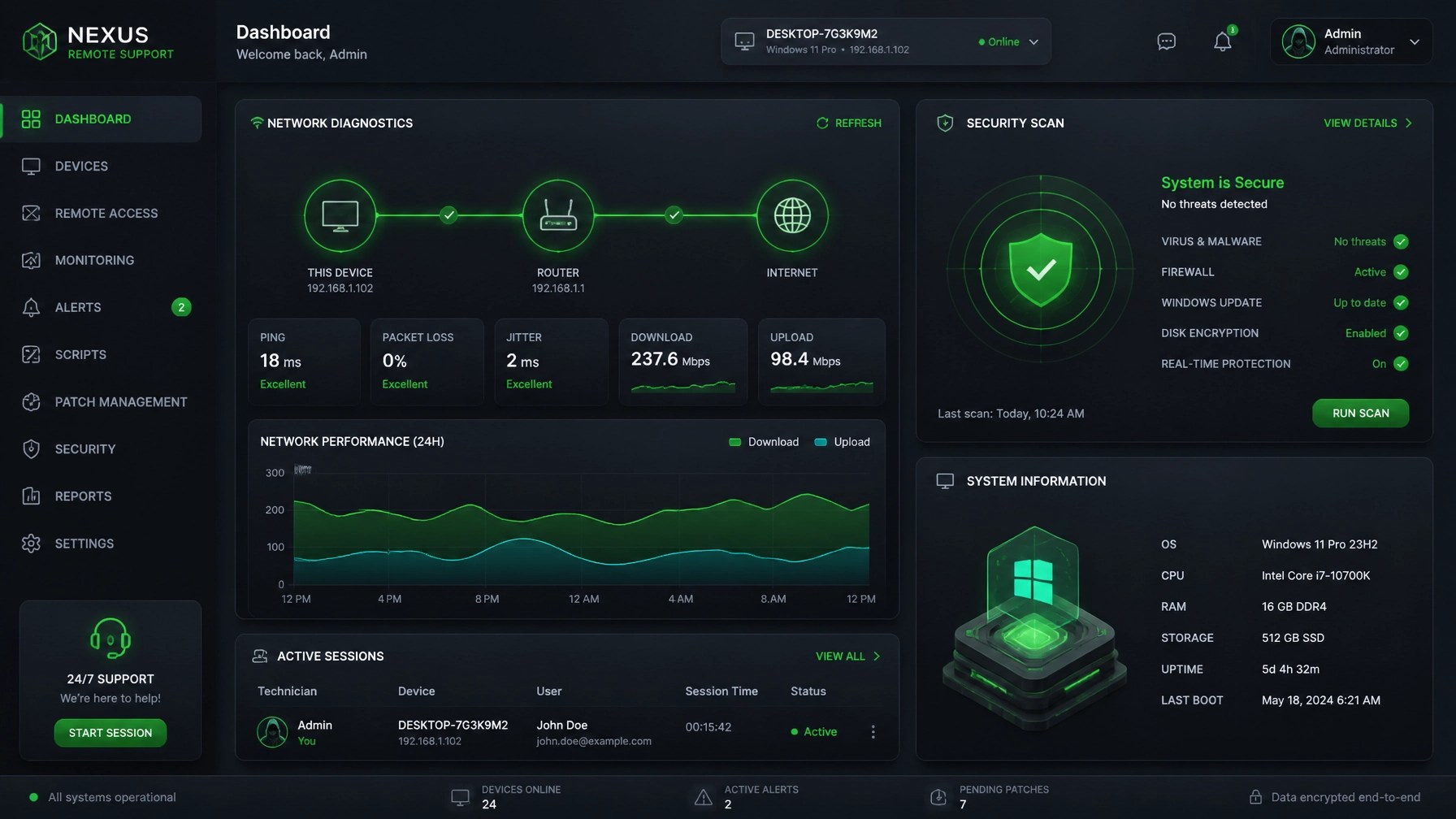Click the Packet Loss 0% stat card
Viewport: 1456px width, 819px height.
click(x=427, y=361)
